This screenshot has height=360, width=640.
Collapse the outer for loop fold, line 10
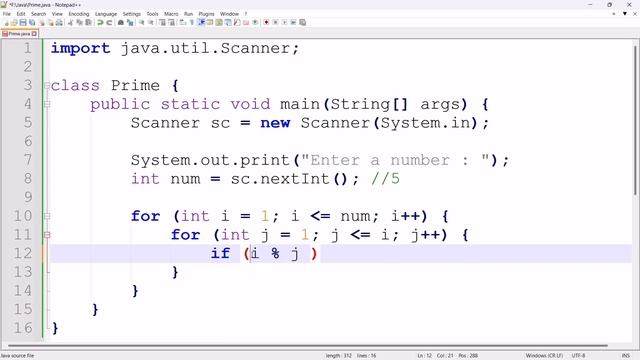(47, 216)
